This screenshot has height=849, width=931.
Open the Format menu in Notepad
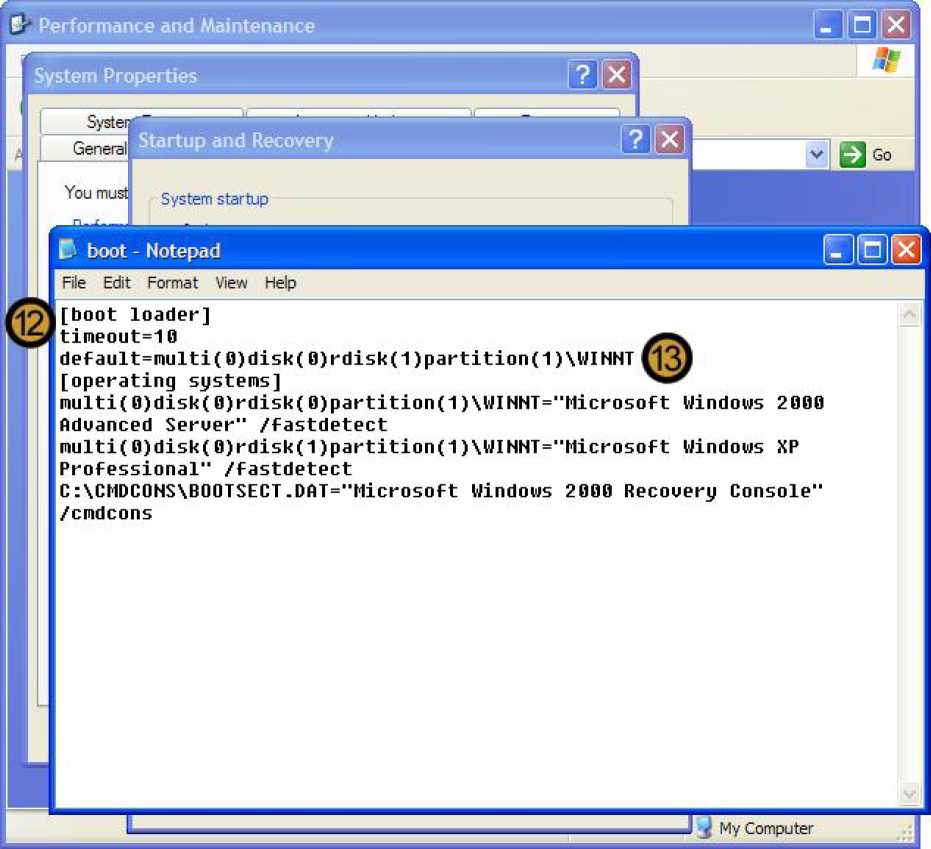pyautogui.click(x=172, y=283)
